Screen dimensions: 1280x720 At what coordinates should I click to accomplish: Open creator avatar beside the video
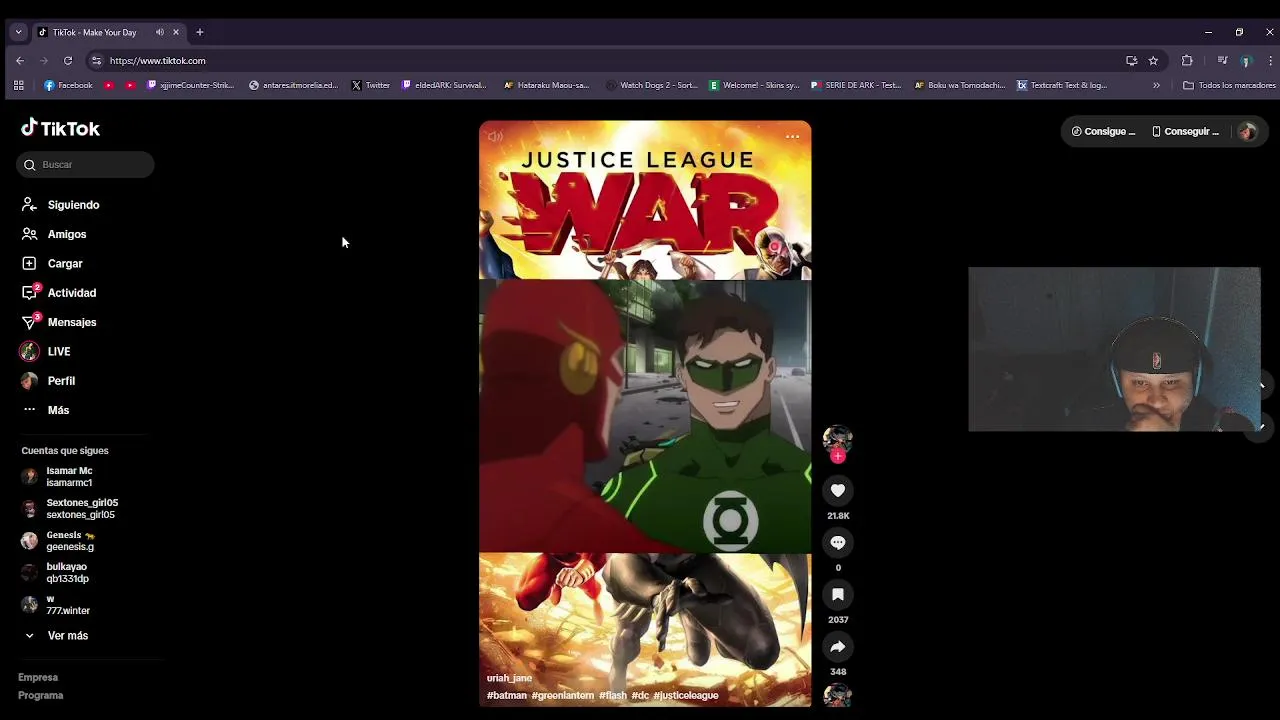(x=837, y=439)
